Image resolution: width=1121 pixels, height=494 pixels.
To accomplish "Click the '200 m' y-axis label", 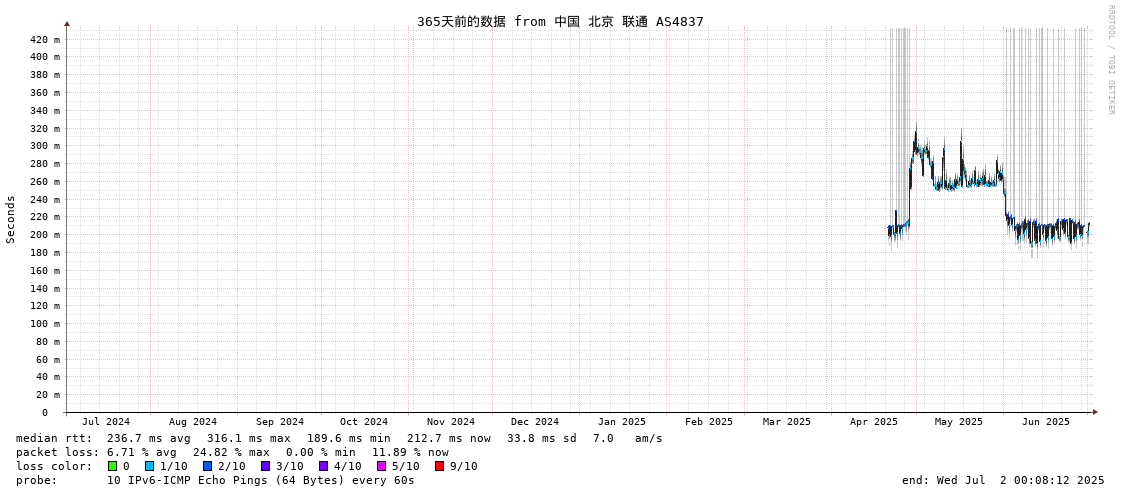I will tap(44, 234).
